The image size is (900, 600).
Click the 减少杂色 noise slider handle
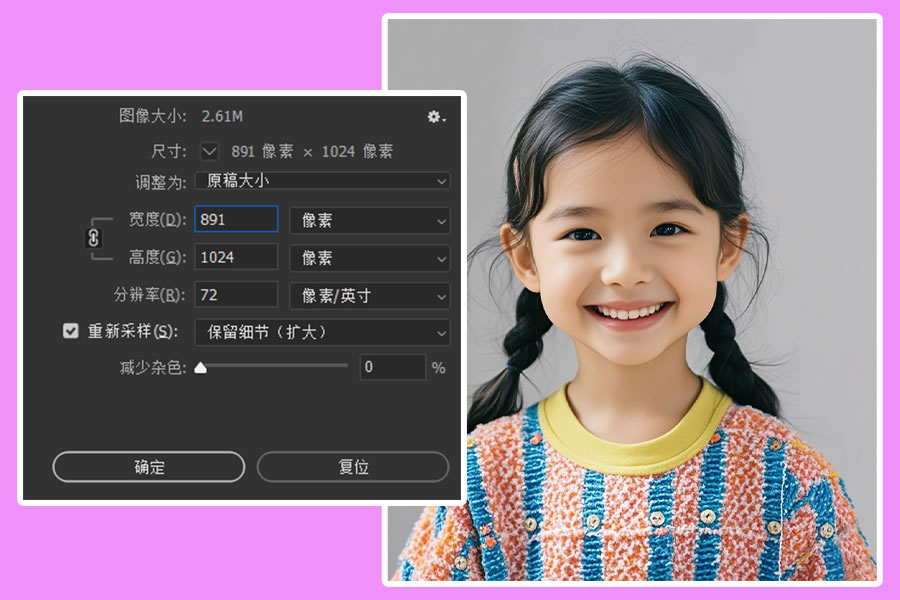[201, 367]
